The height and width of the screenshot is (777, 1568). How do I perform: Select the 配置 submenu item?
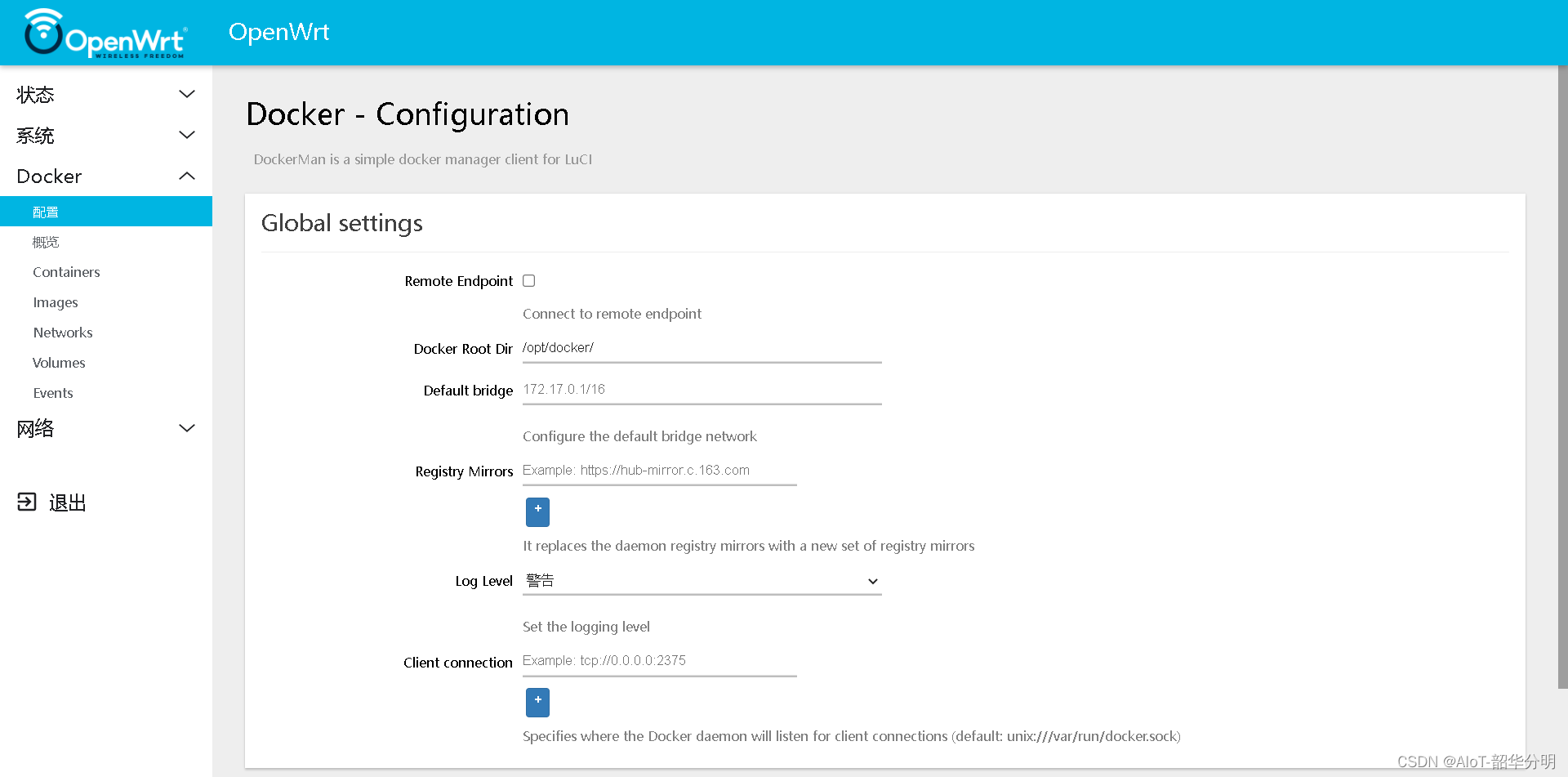point(106,212)
